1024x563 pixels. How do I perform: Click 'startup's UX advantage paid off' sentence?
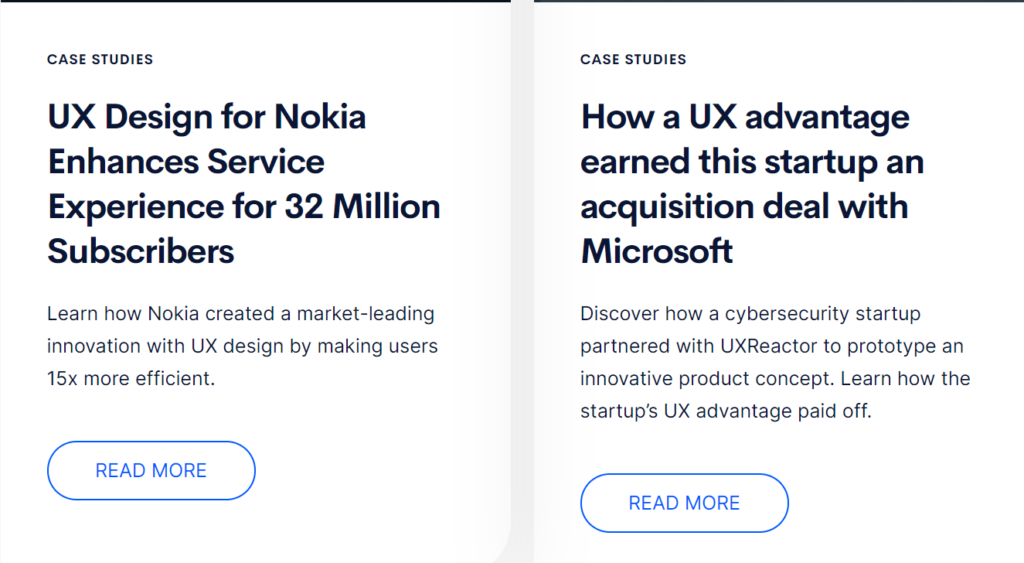pos(726,411)
